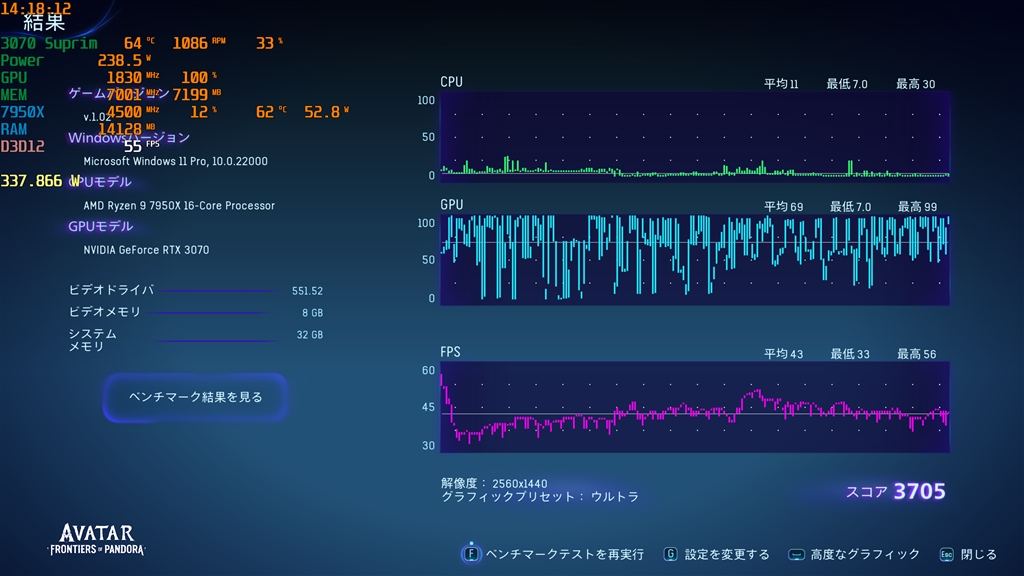Click the 解像度: 2560x1440 text
The width and height of the screenshot is (1024, 576).
pyautogui.click(x=494, y=483)
